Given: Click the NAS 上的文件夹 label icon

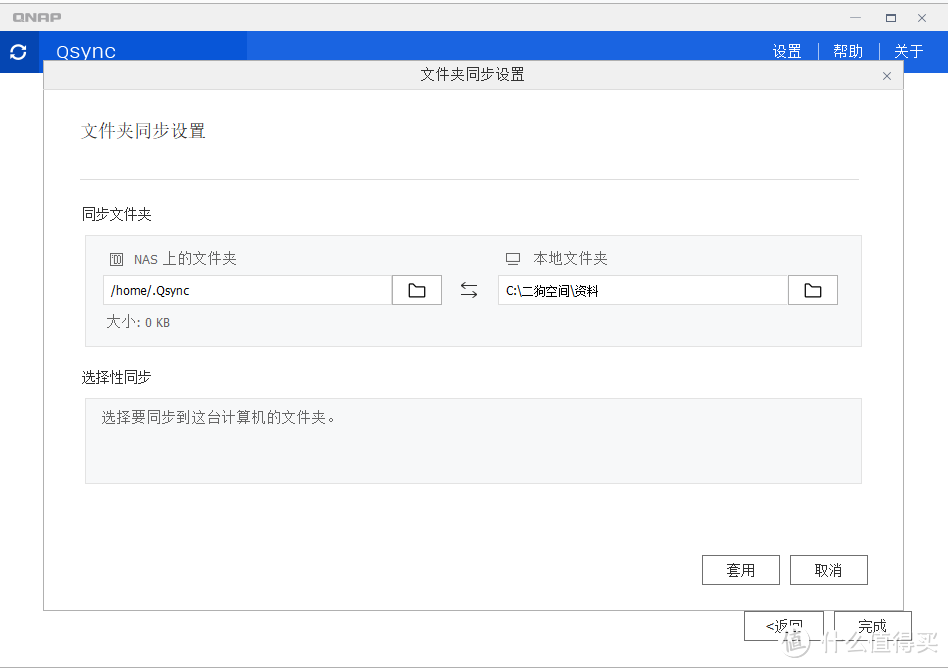Looking at the screenshot, I should pos(116,259).
